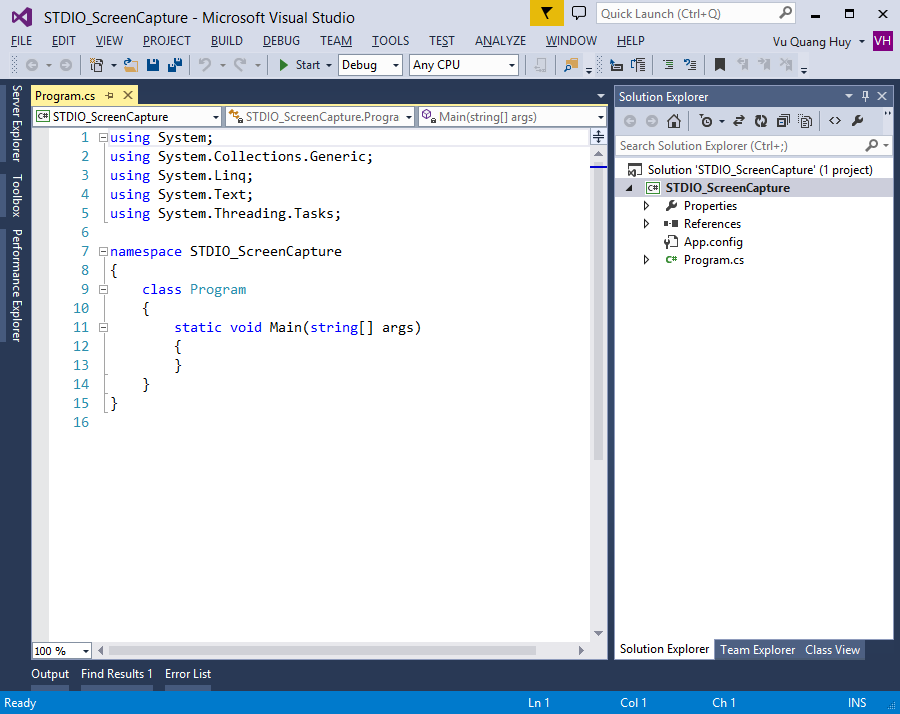Click Sync with Active Document icon
Screen dimensions: 900x714
coord(739,121)
